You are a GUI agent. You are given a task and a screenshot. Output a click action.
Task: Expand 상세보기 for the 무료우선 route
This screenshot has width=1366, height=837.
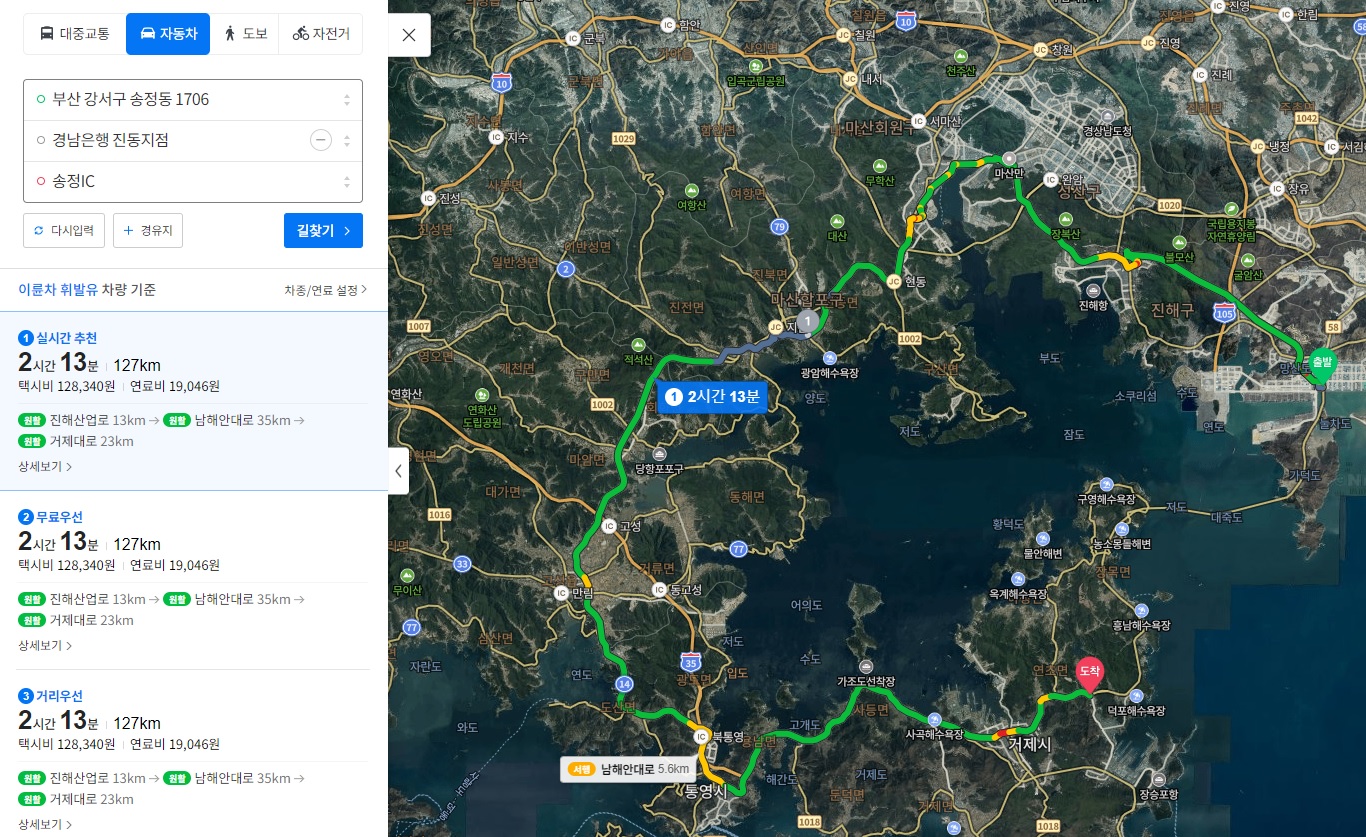[45, 645]
